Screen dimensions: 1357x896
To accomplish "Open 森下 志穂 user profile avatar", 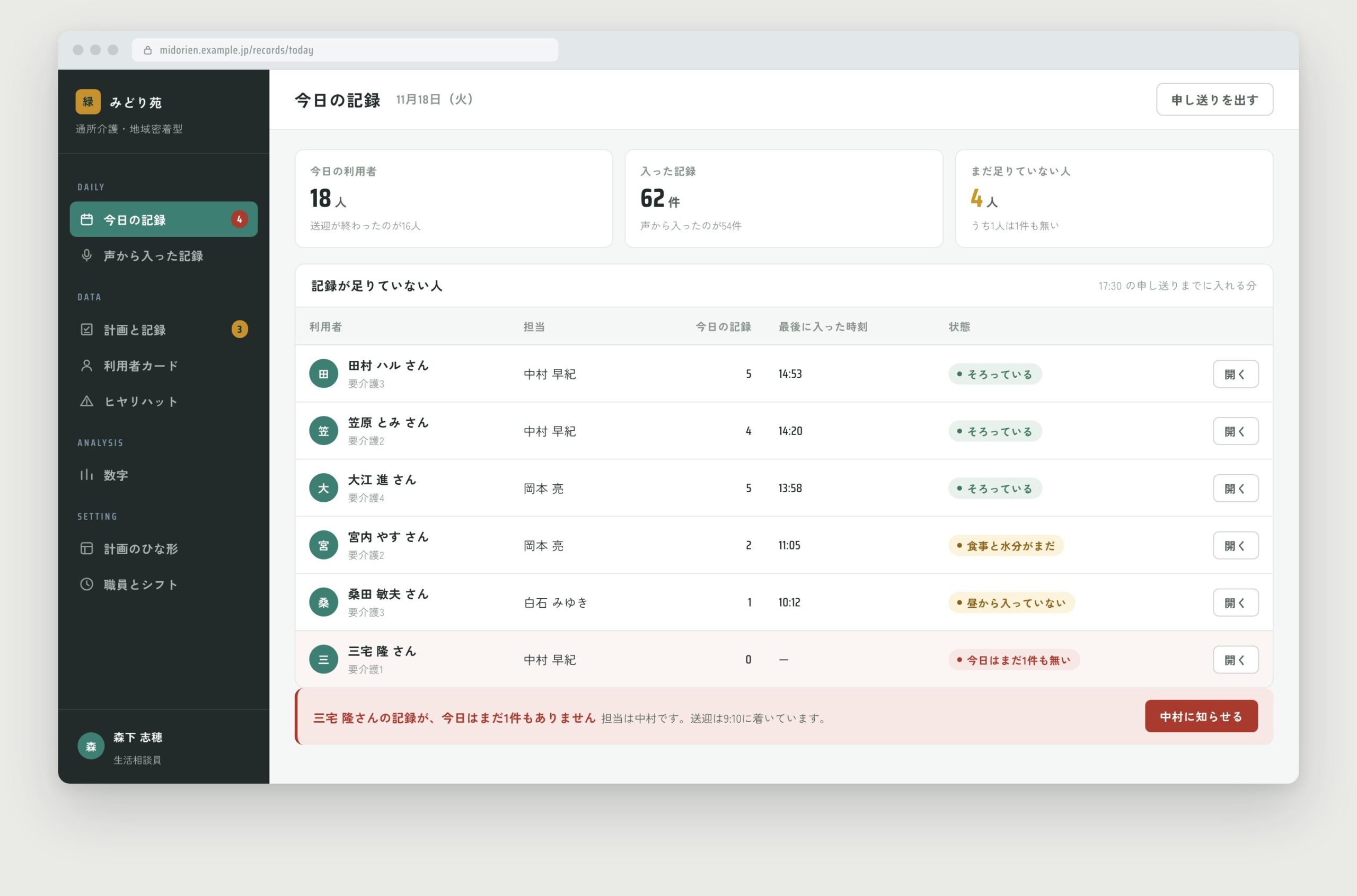I will pos(91,746).
